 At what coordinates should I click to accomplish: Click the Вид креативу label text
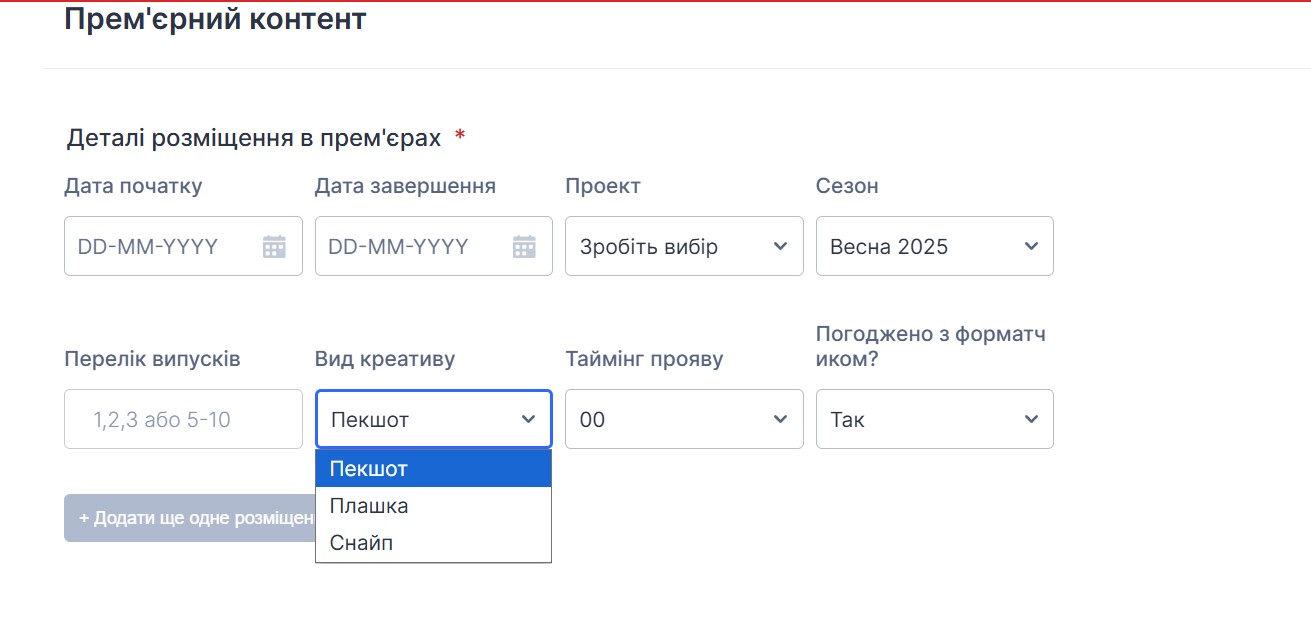point(385,359)
